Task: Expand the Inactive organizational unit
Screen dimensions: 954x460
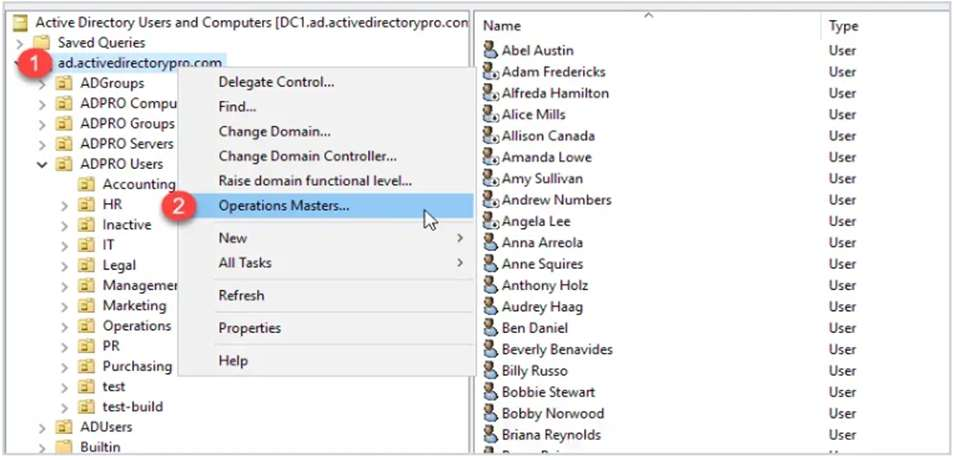Action: click(x=64, y=226)
